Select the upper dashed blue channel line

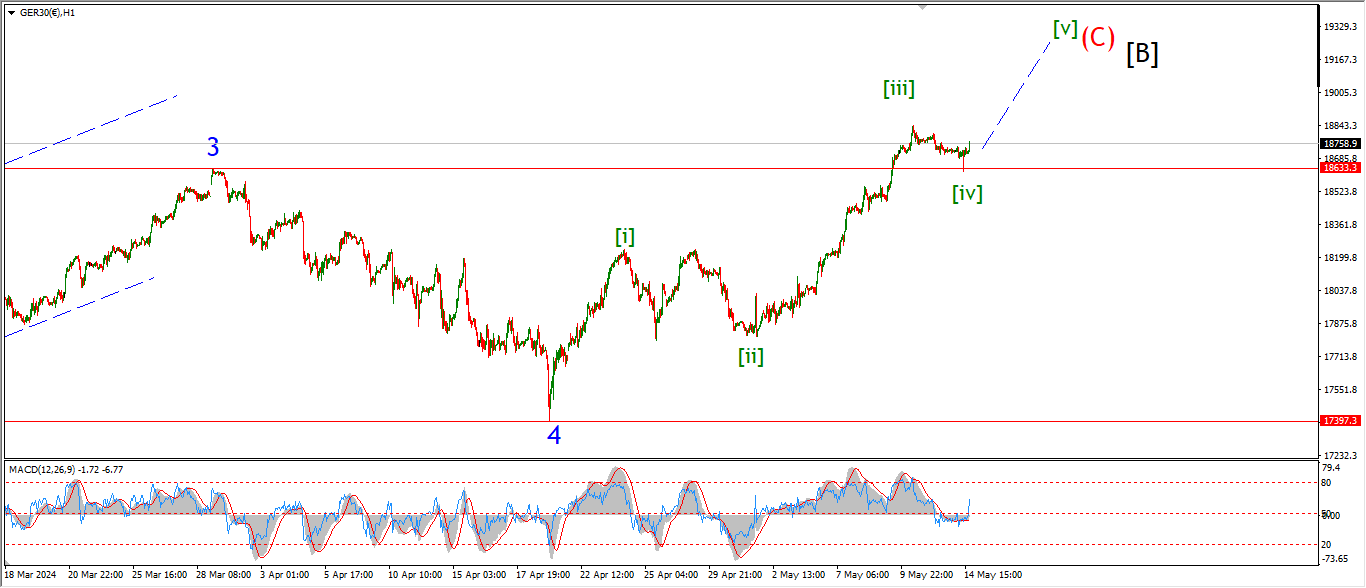point(90,129)
